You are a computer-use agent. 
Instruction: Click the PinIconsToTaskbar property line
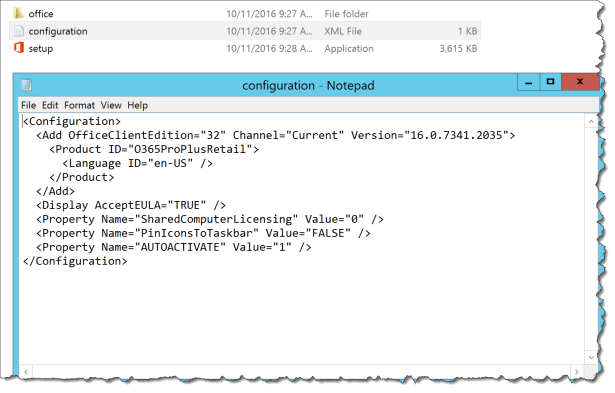(203, 233)
